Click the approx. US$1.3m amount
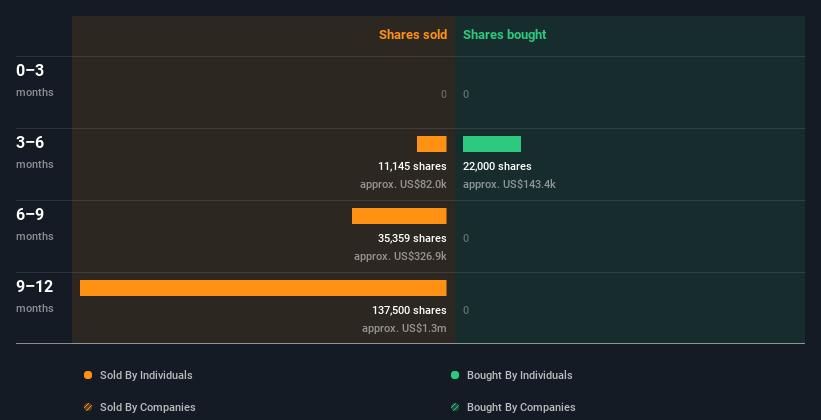The height and width of the screenshot is (420, 821). coord(404,328)
